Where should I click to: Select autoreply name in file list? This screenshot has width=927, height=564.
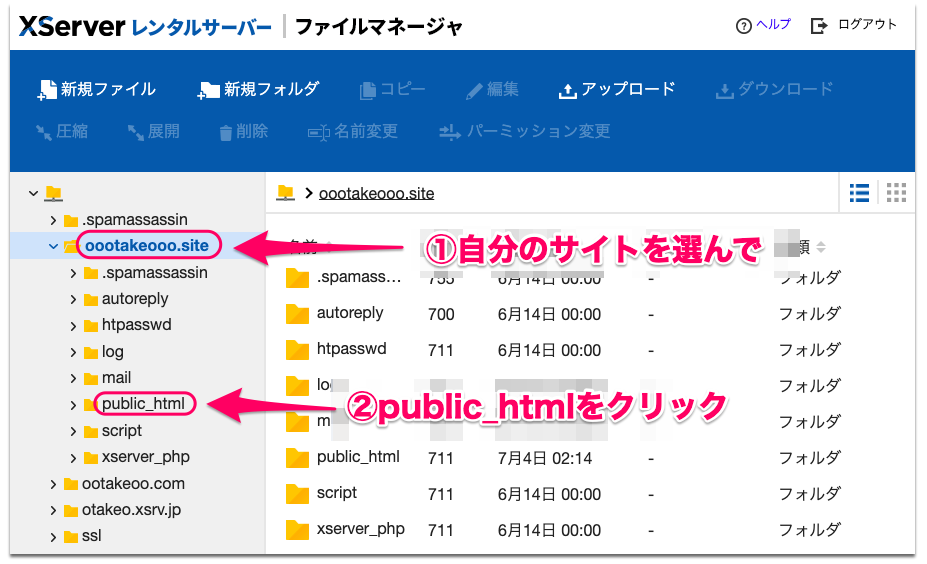(350, 313)
